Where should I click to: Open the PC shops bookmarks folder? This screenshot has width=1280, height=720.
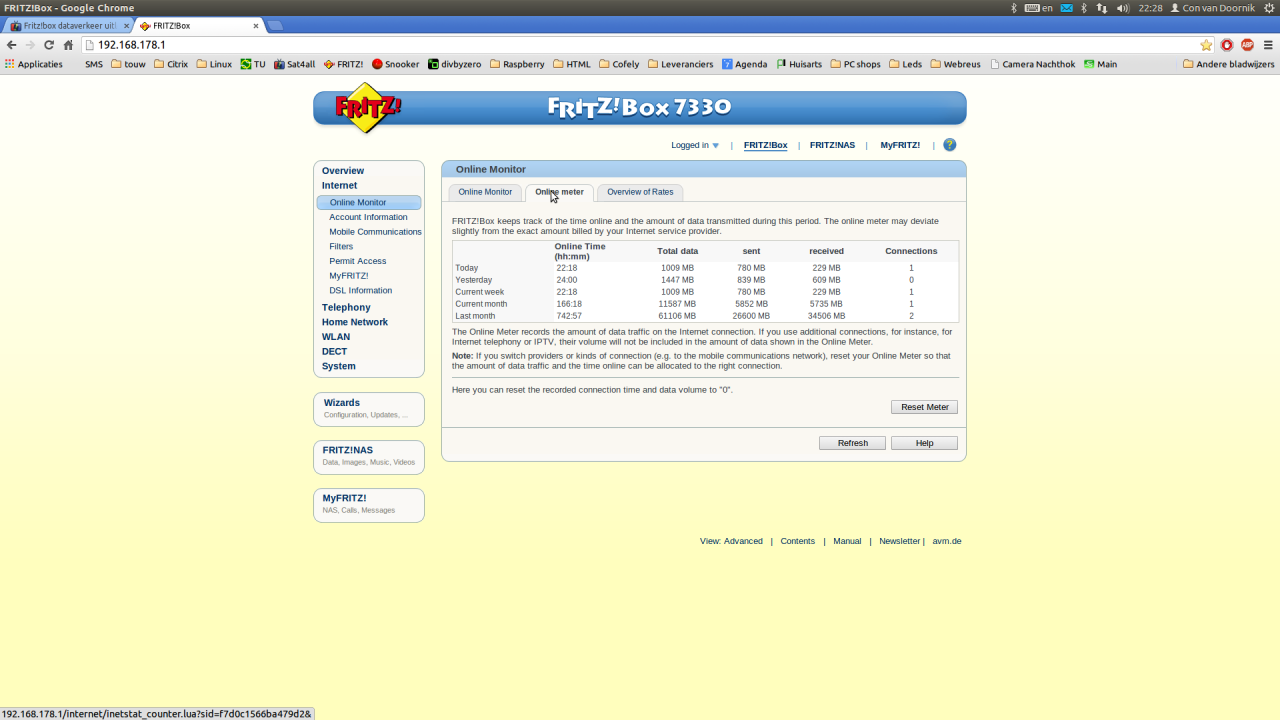point(855,64)
